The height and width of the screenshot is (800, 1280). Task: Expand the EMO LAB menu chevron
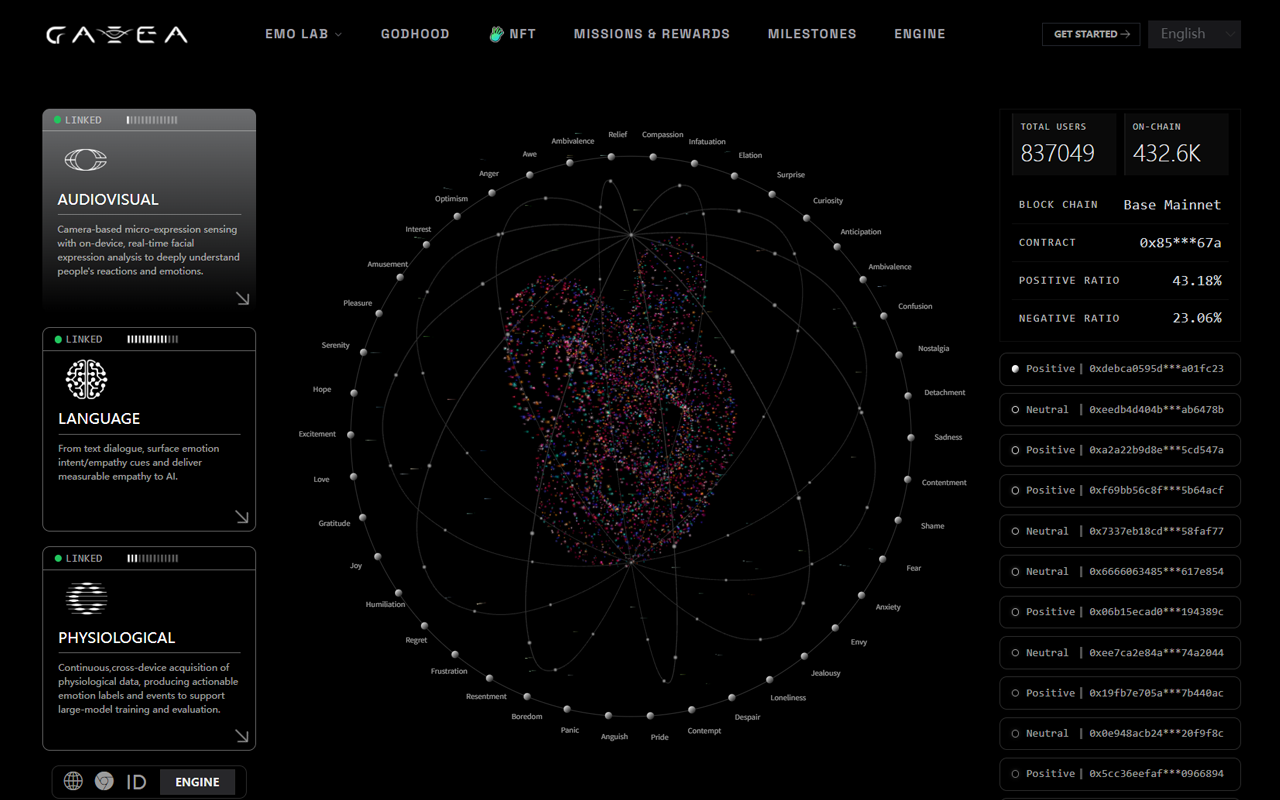coord(338,35)
